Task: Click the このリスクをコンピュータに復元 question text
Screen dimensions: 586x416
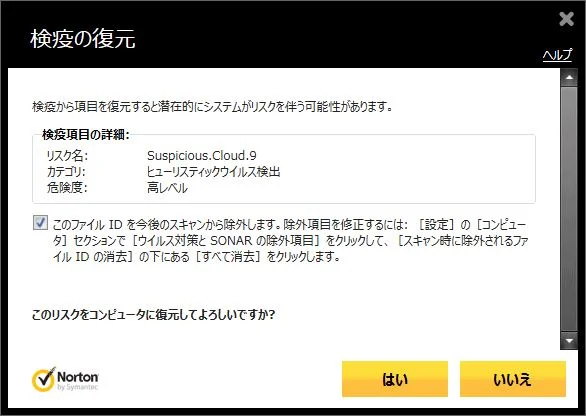Action: [x=153, y=315]
